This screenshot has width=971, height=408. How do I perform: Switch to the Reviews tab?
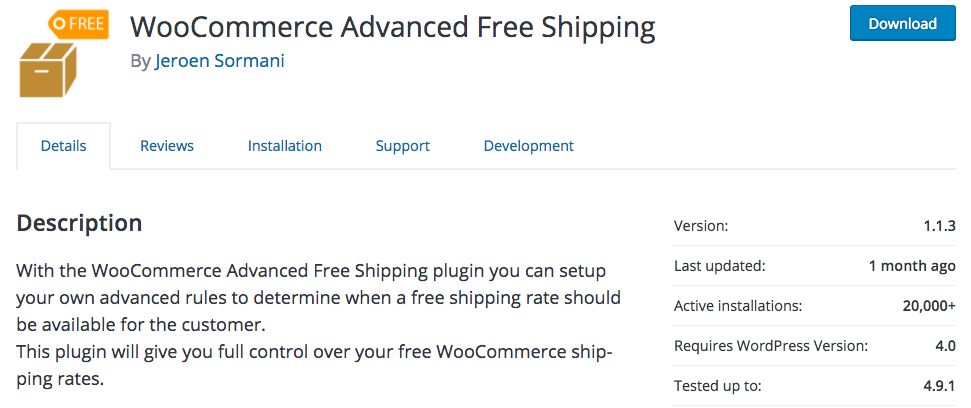[x=167, y=146]
